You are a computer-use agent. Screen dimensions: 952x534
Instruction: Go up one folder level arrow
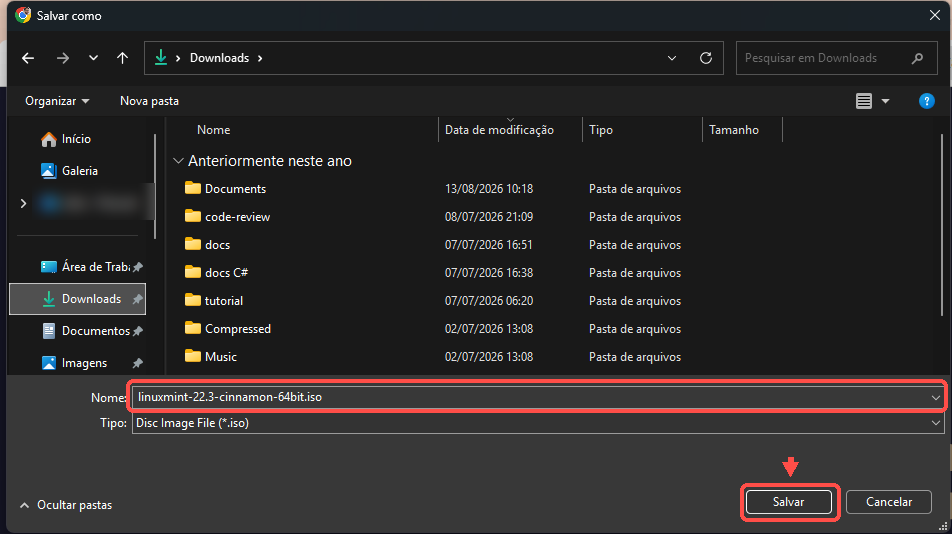tap(122, 58)
